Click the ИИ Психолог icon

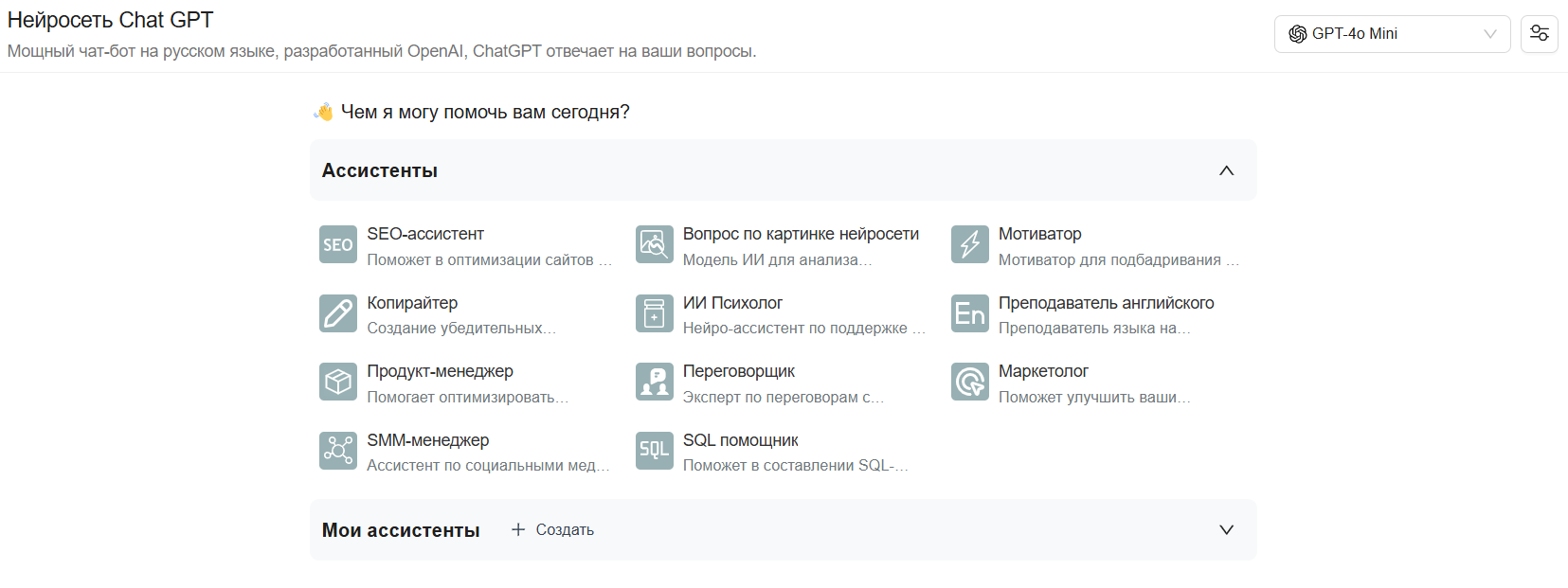pyautogui.click(x=654, y=313)
